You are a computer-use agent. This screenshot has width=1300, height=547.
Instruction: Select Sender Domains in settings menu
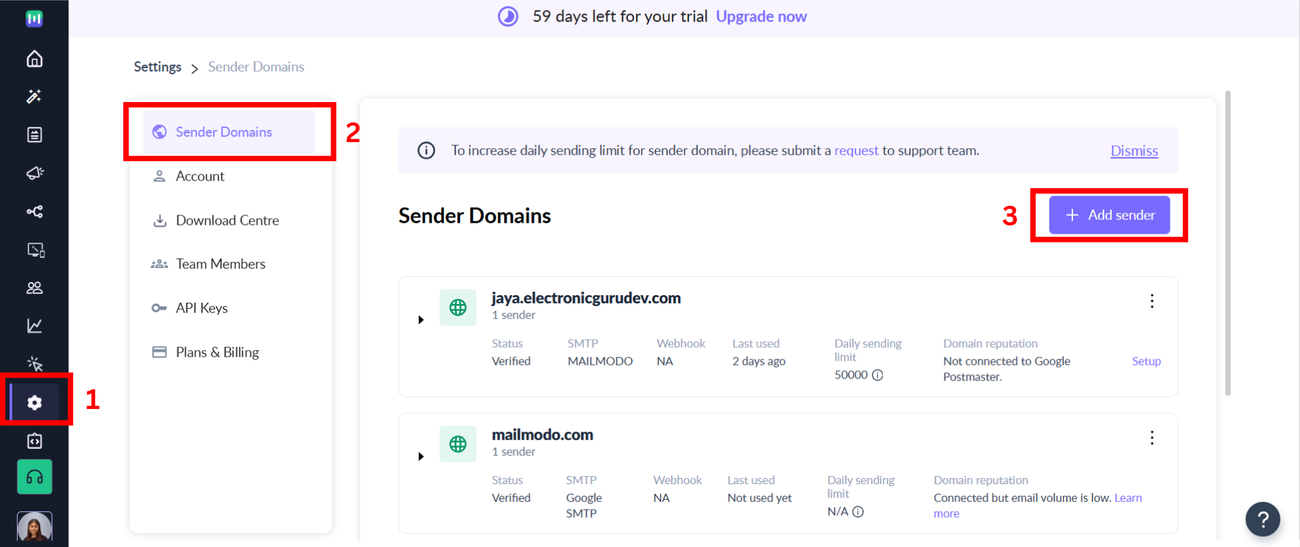(229, 132)
